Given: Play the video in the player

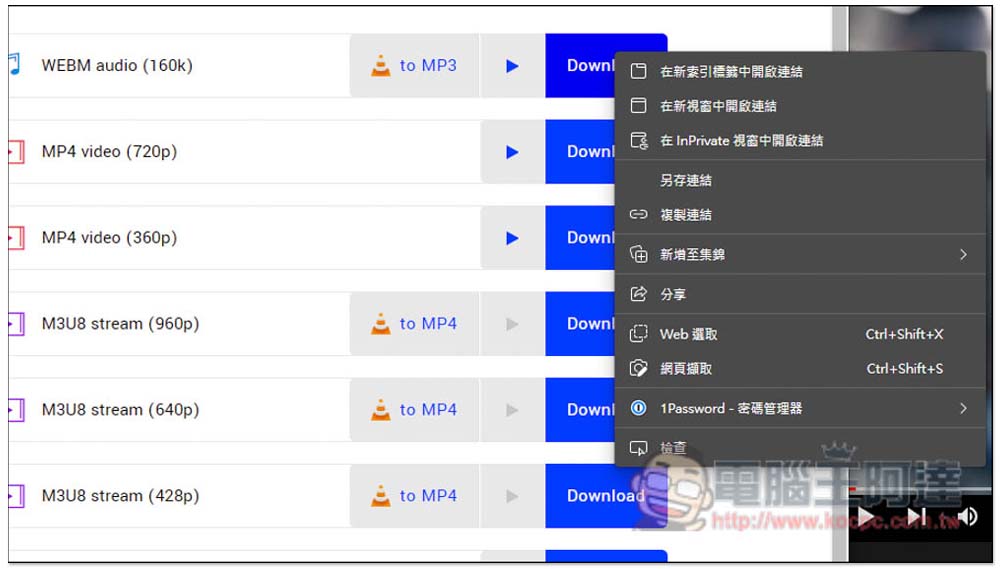Looking at the screenshot, I should tap(866, 516).
